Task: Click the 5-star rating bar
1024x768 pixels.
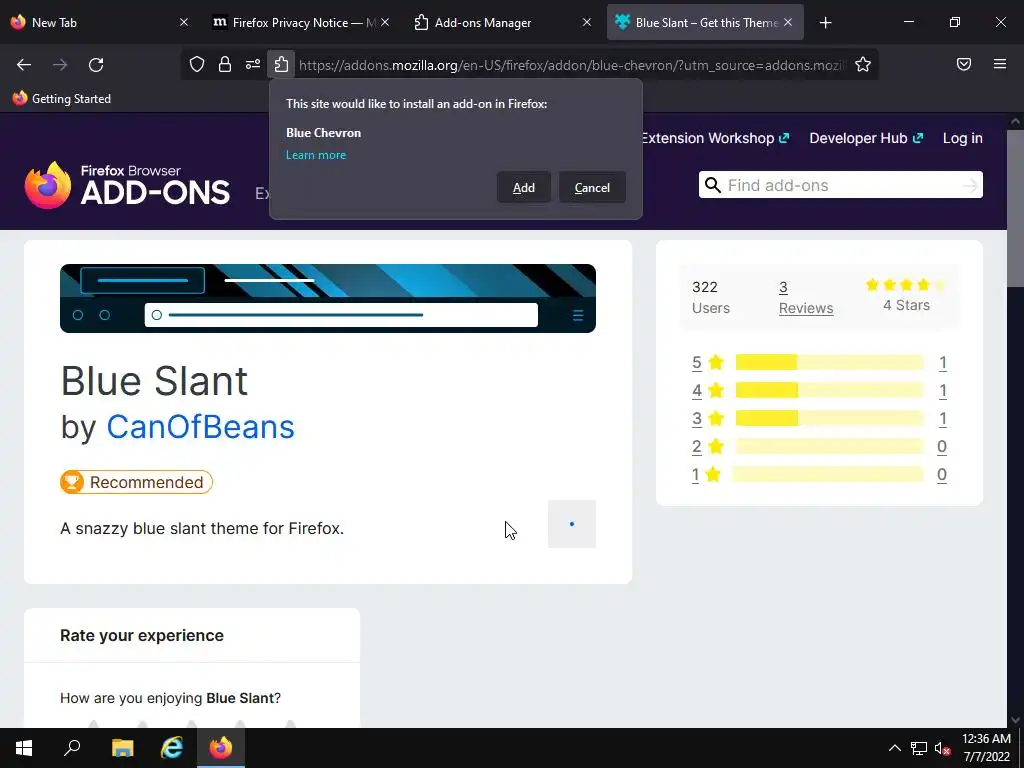Action: tap(829, 362)
